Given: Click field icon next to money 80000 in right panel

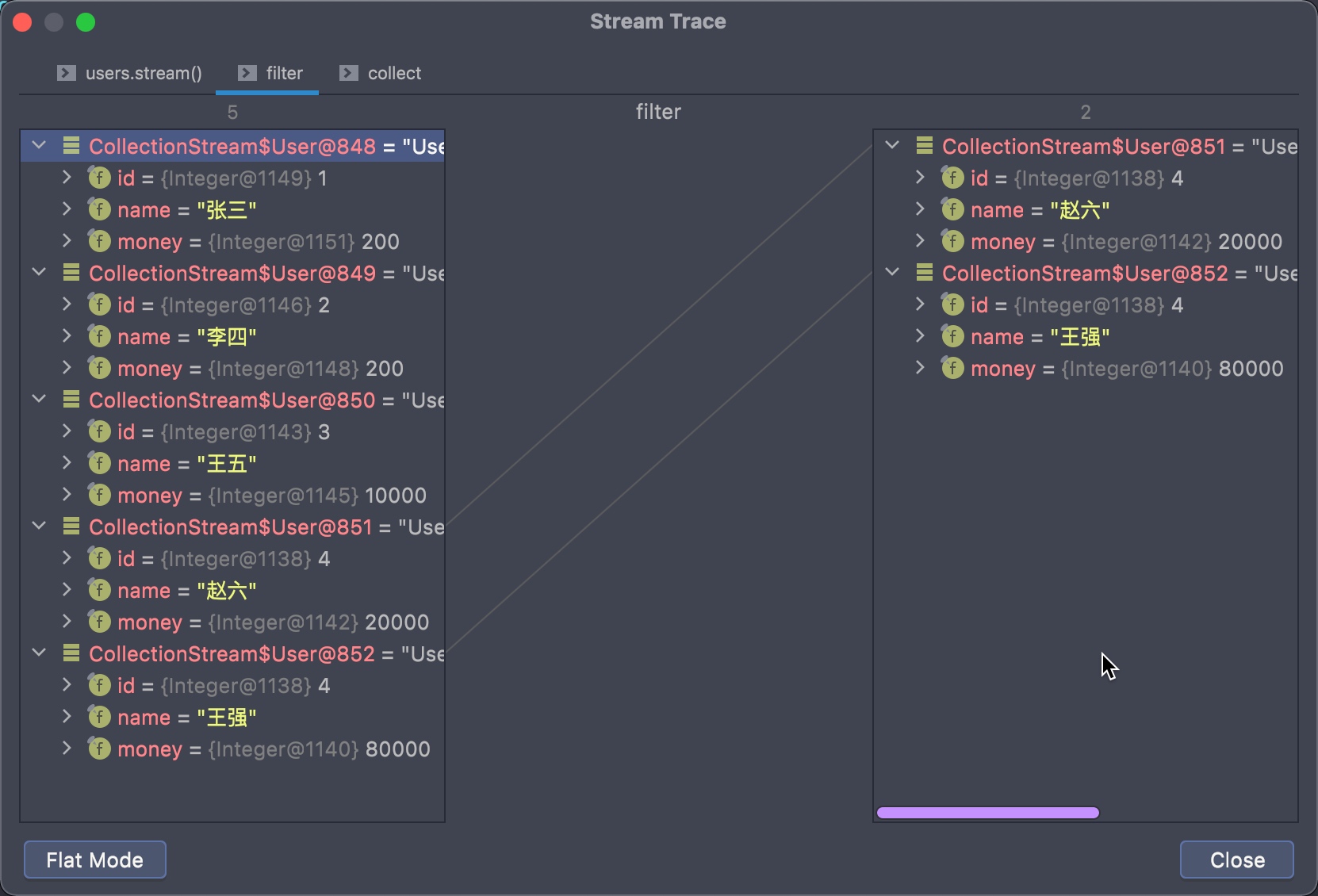Looking at the screenshot, I should (952, 368).
